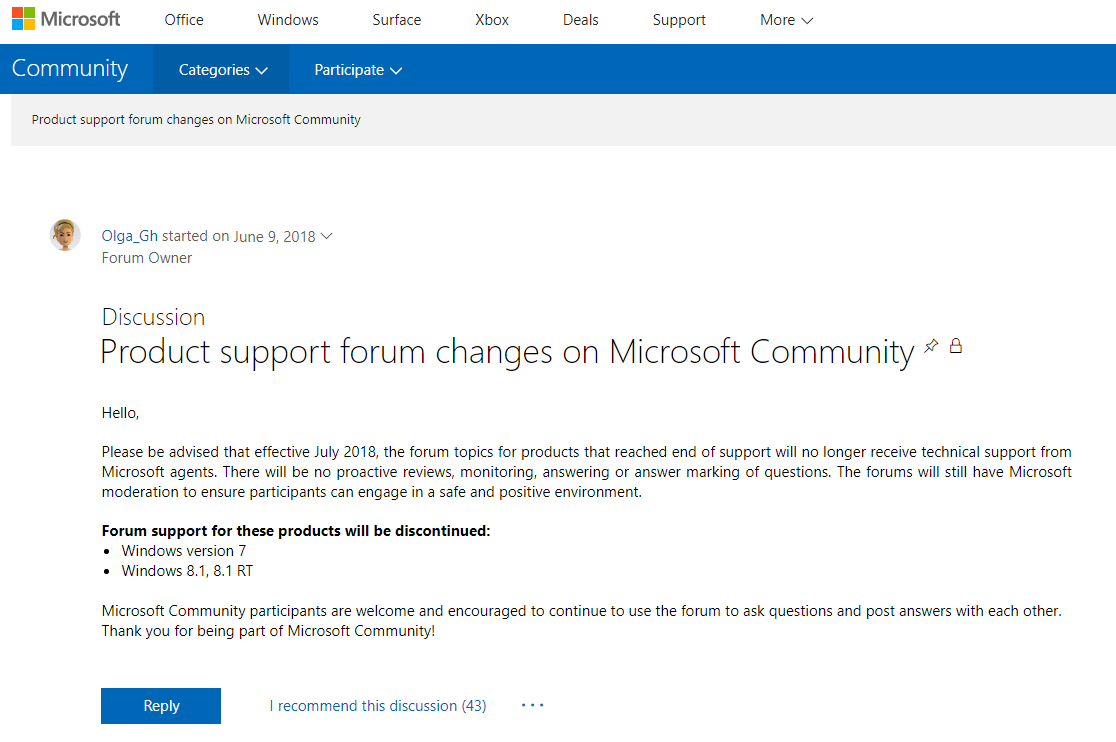Select Xbox in the top navigation
Viewport: 1116px width, 742px height.
click(492, 20)
